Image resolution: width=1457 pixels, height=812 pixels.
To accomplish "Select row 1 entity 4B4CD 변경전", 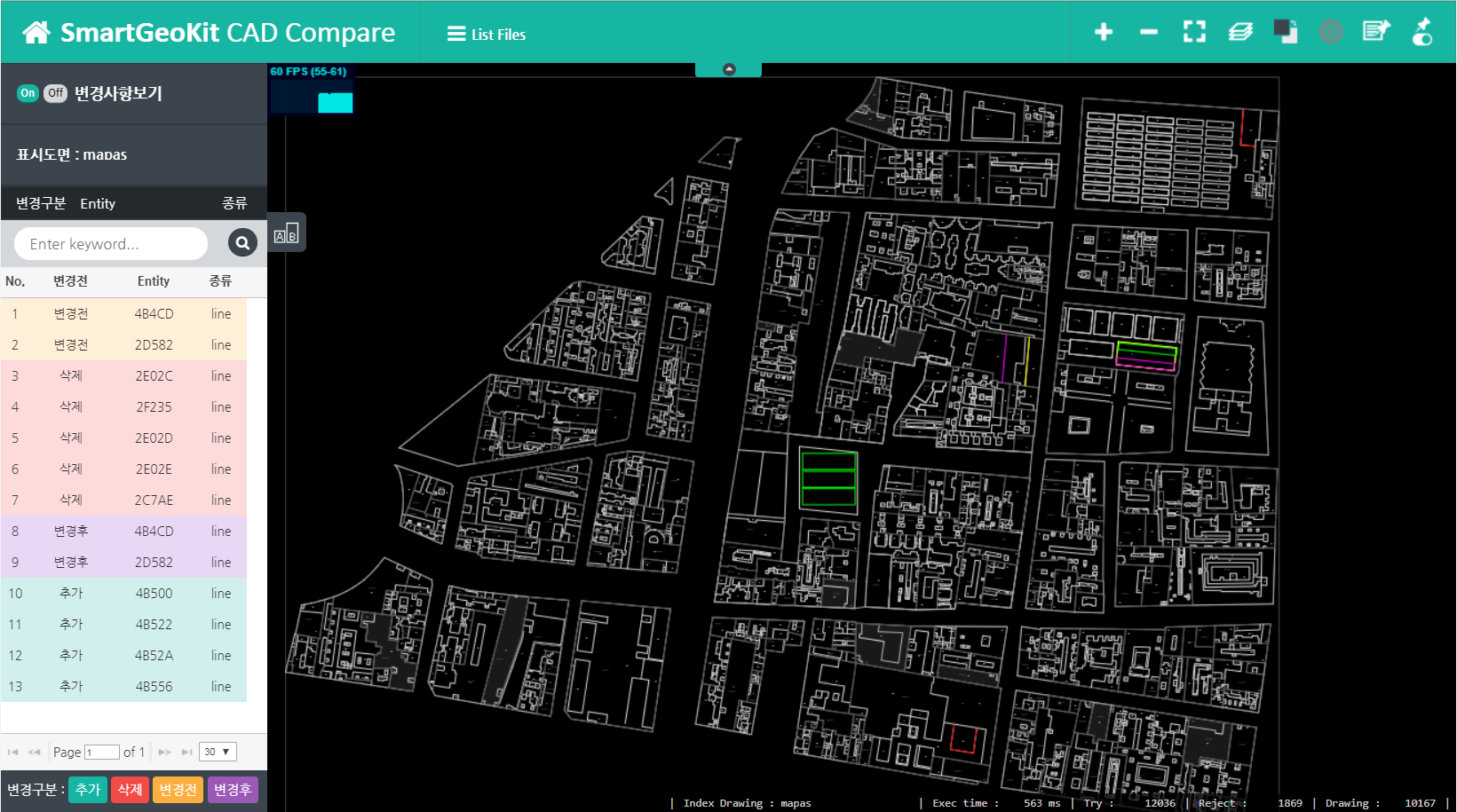I will (123, 313).
